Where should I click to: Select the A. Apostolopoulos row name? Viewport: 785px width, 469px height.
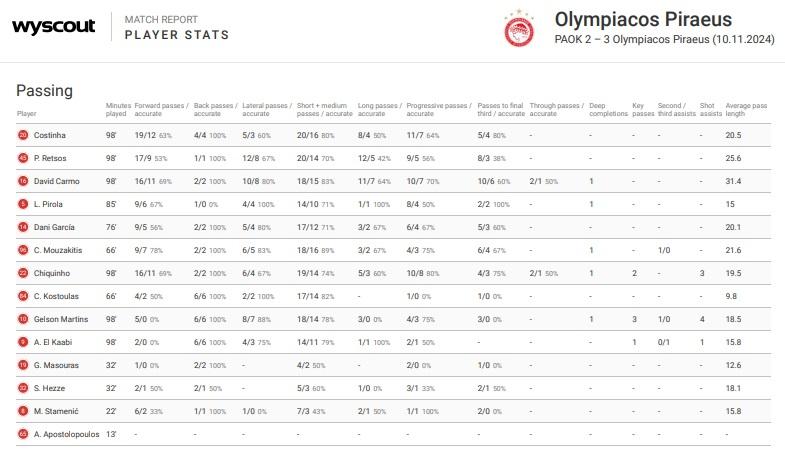(x=66, y=434)
